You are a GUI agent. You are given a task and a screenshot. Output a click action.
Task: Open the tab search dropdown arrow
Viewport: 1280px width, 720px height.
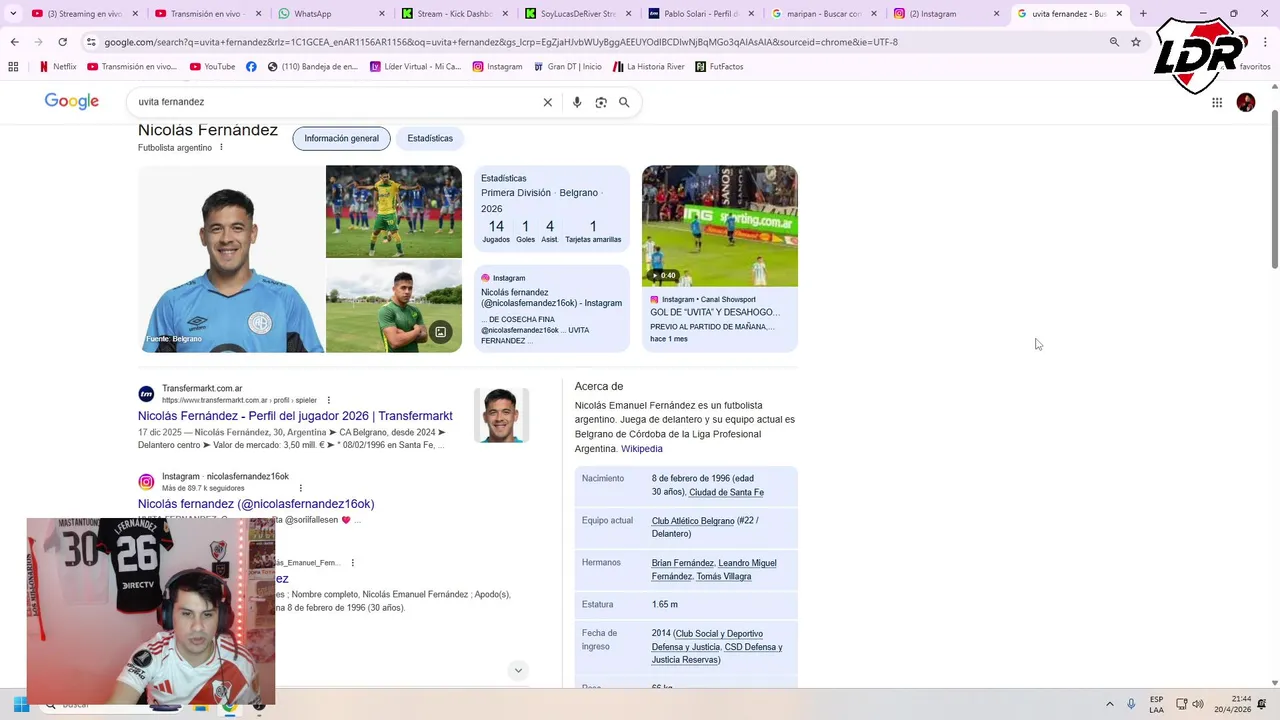[13, 14]
